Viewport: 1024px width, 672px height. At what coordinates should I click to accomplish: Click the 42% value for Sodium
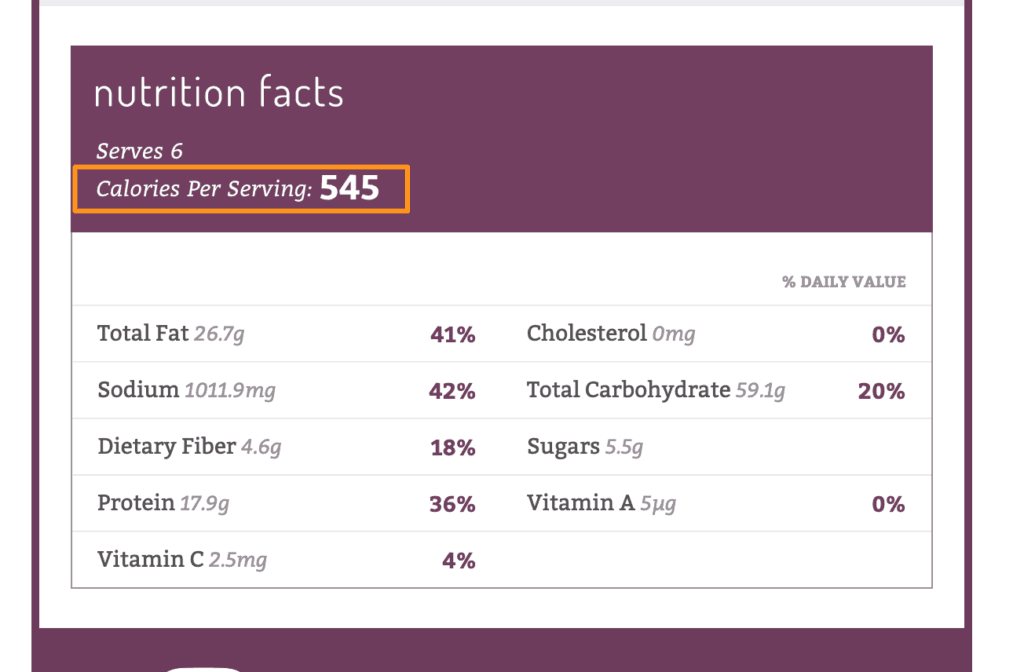click(452, 391)
